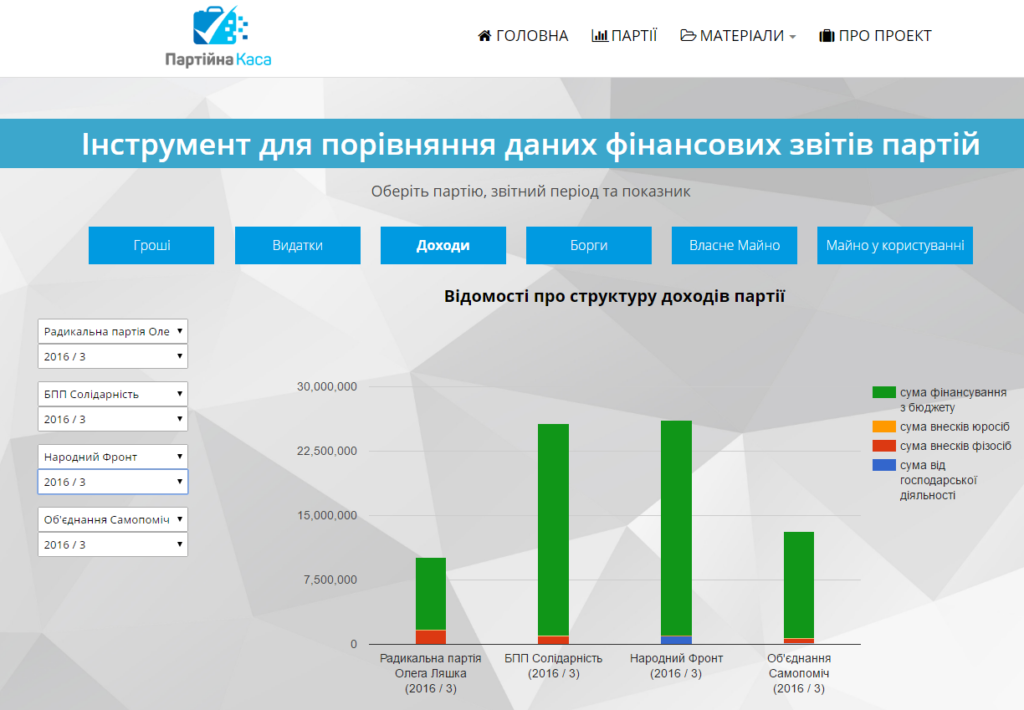
Task: Expand the МАТЕРІАЛИ dropdown caret
Action: point(792,37)
